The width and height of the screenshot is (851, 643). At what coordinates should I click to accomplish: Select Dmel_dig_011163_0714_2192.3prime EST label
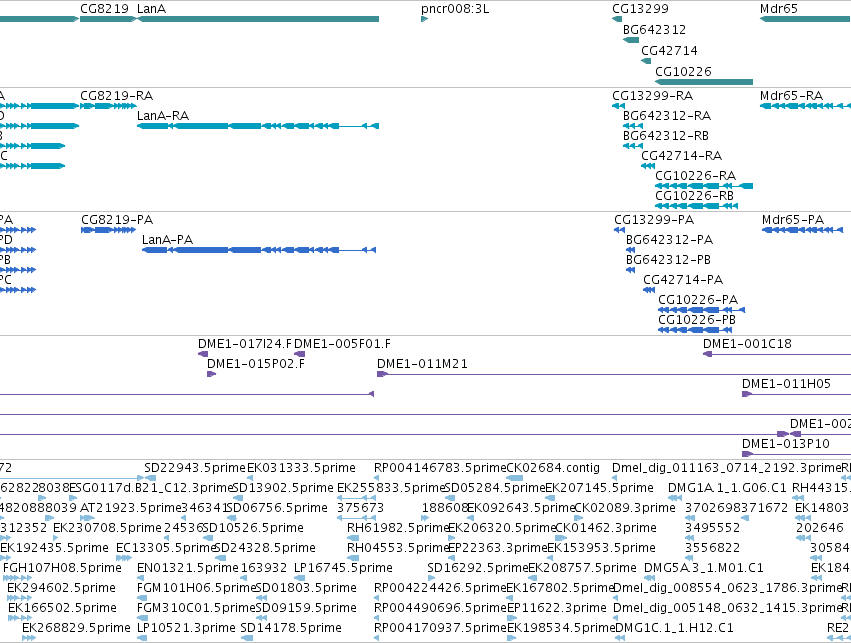tap(726, 468)
